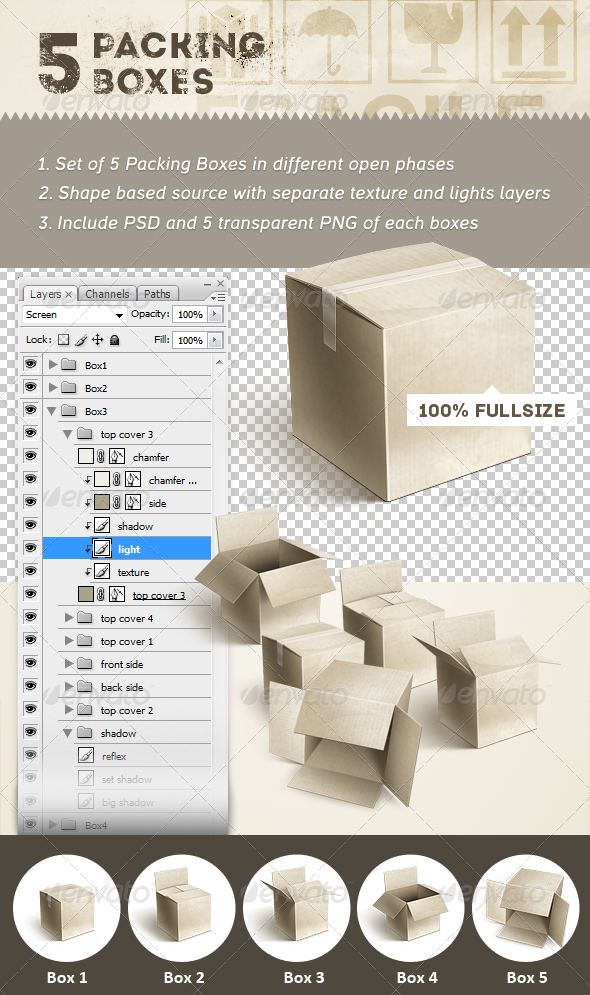Hide the side layer with eye icon
The height and width of the screenshot is (995, 590).
[30, 503]
